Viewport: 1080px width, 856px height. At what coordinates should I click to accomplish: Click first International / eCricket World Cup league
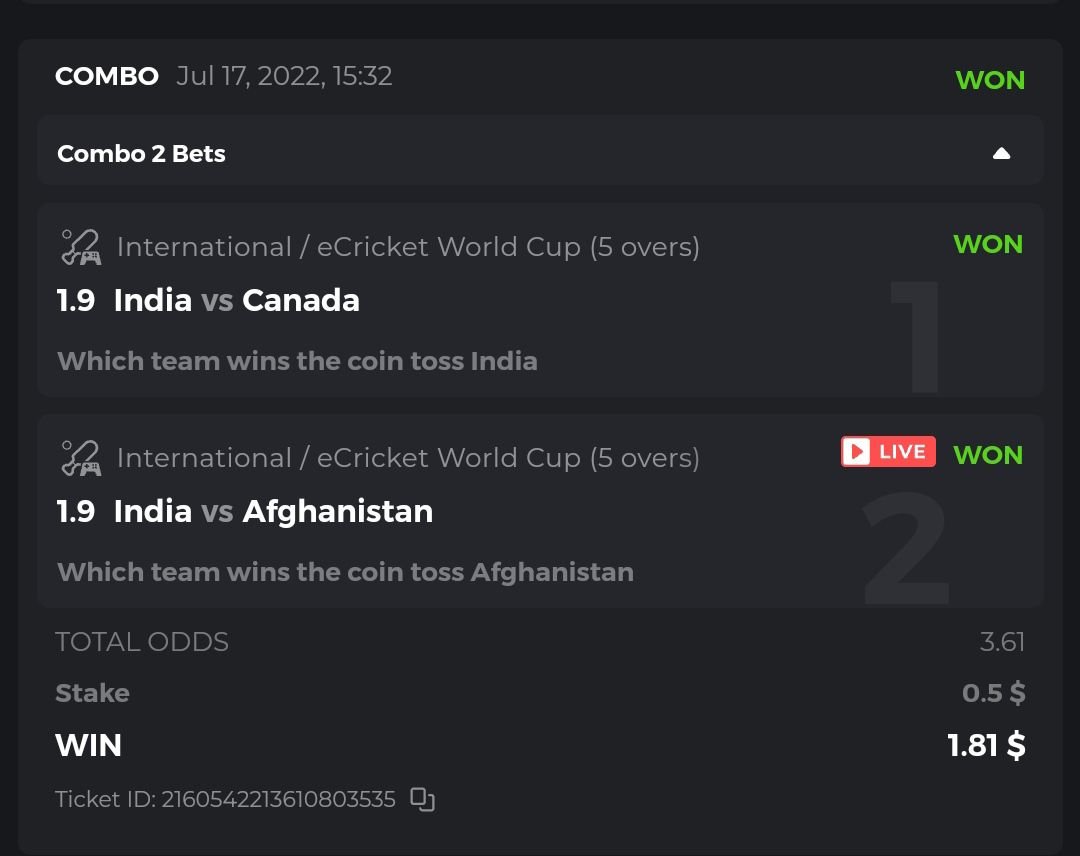click(x=408, y=247)
